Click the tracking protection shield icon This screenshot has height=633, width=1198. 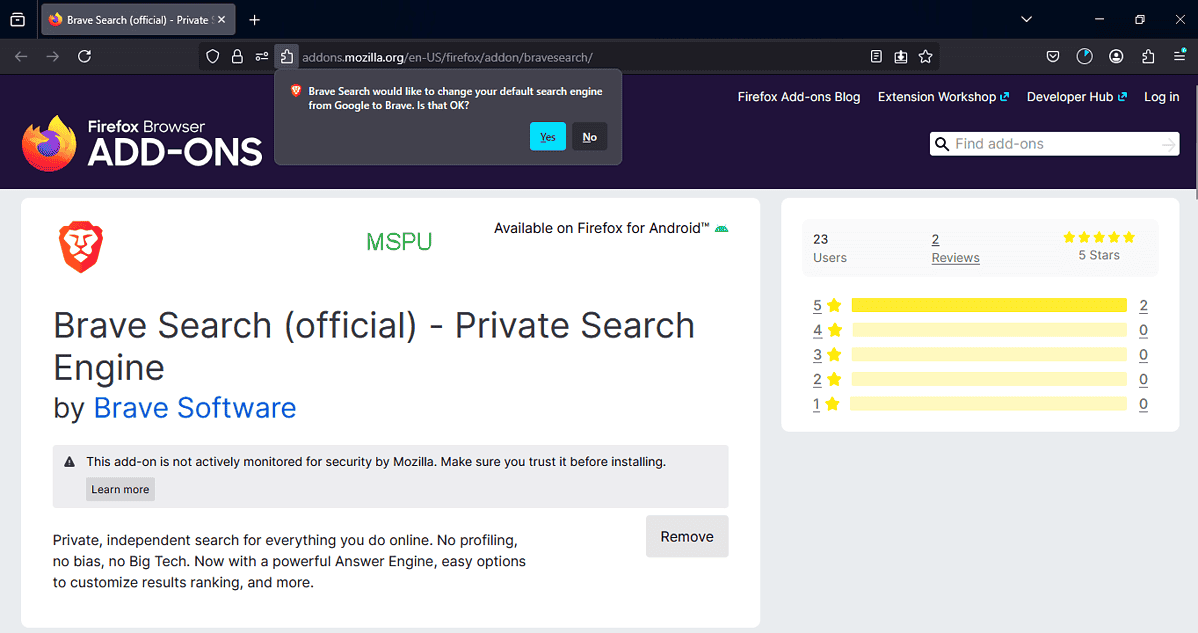tap(212, 56)
